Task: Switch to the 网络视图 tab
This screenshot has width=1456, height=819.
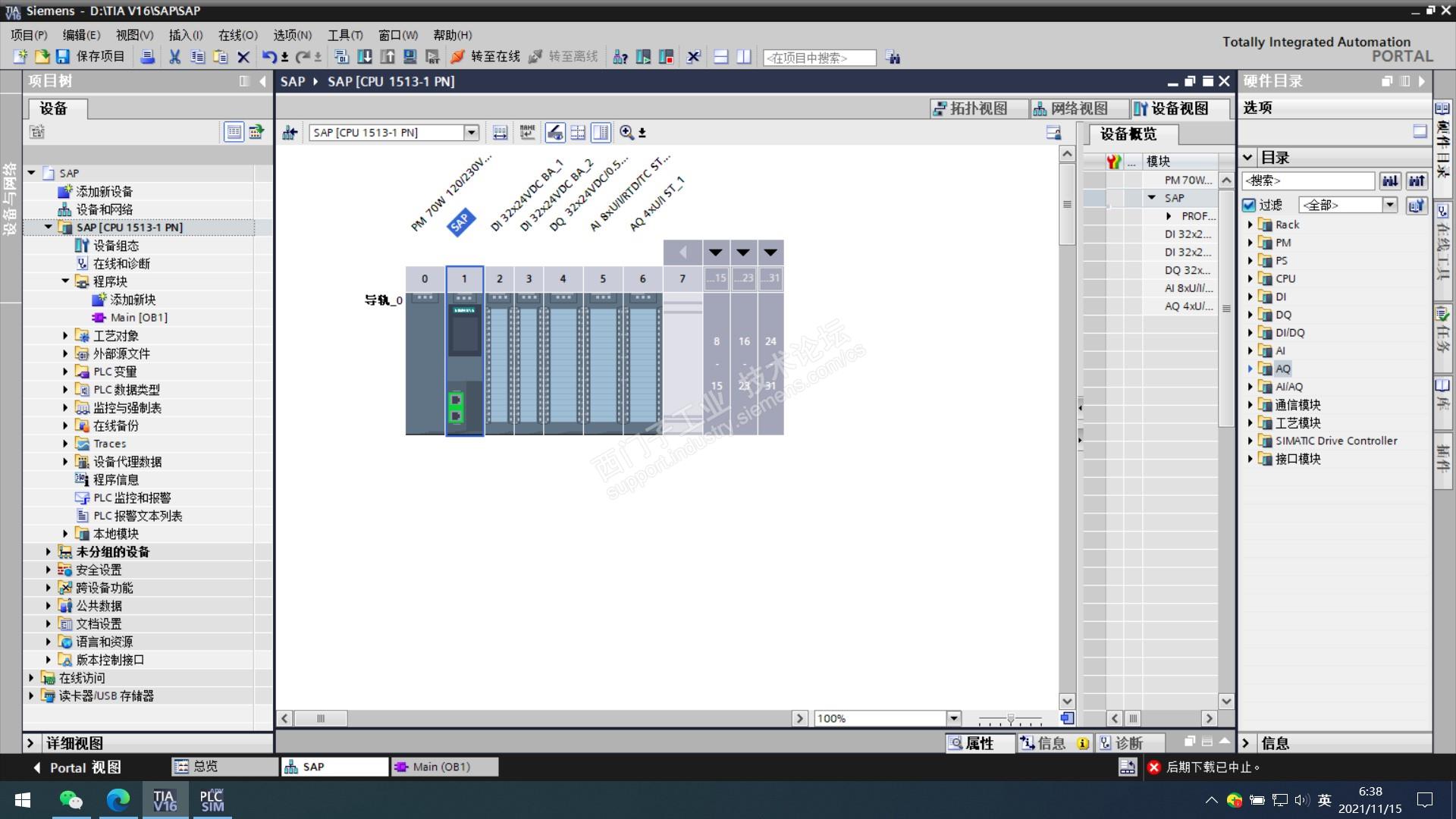Action: click(x=1070, y=108)
